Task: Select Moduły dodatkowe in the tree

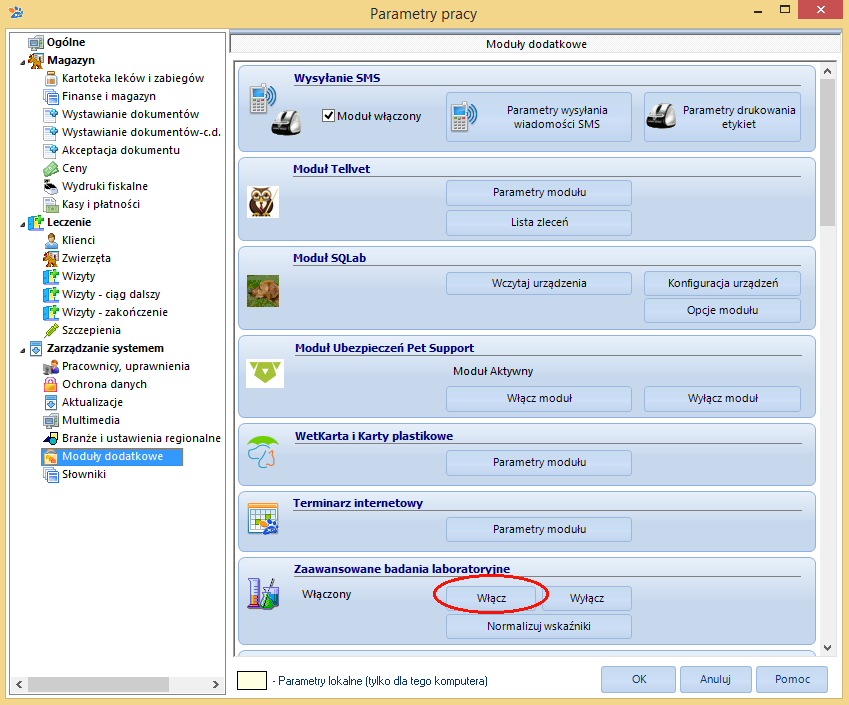Action: (x=112, y=456)
